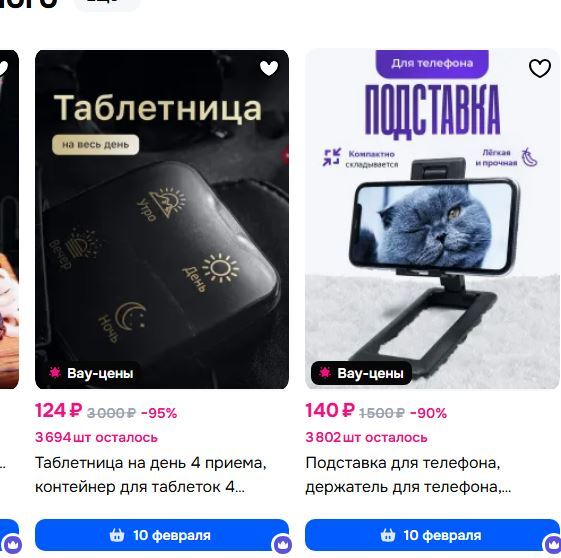Click the crown badge near Подставка's button
Viewport: 561px width, 558px height.
552,545
